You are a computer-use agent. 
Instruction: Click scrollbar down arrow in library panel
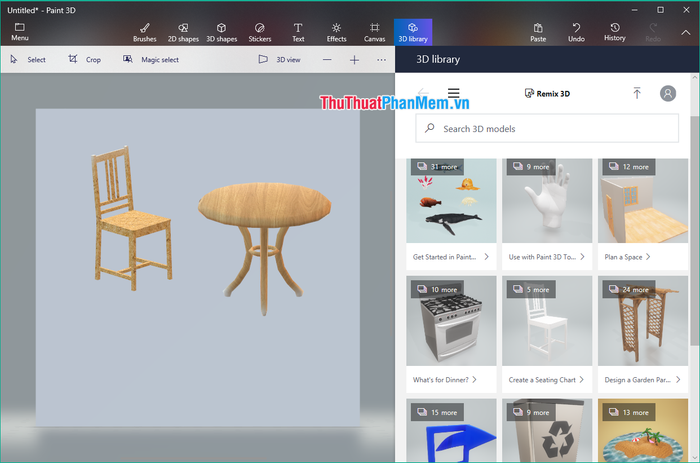(x=694, y=458)
